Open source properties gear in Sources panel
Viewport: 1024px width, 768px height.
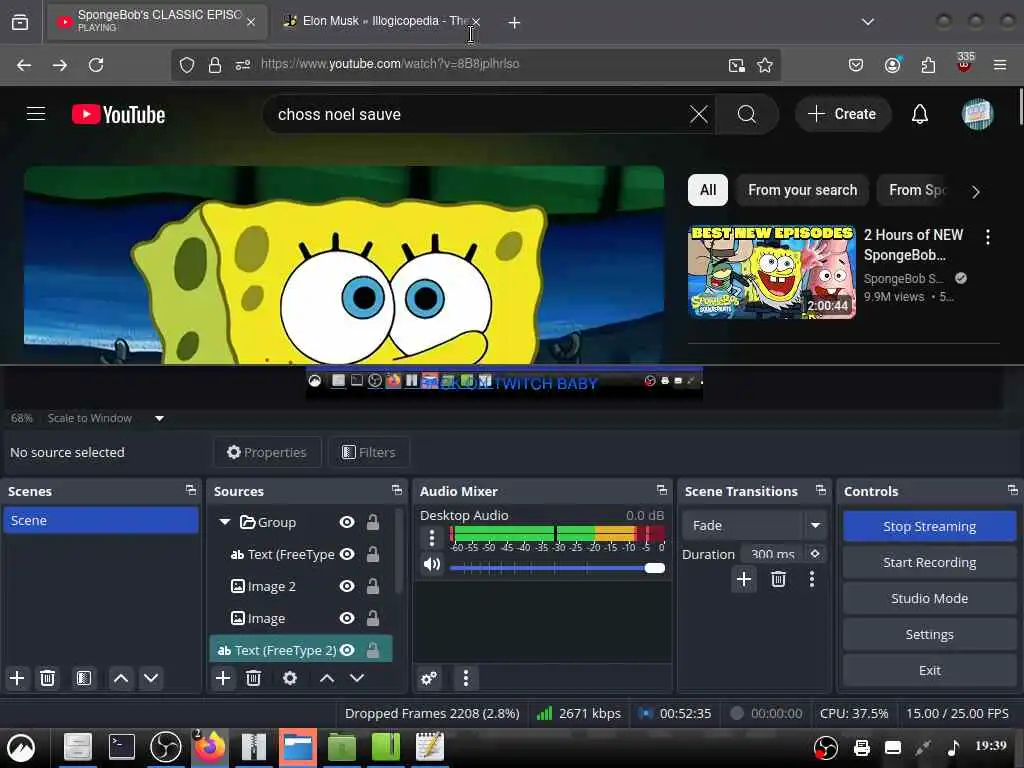(x=290, y=678)
